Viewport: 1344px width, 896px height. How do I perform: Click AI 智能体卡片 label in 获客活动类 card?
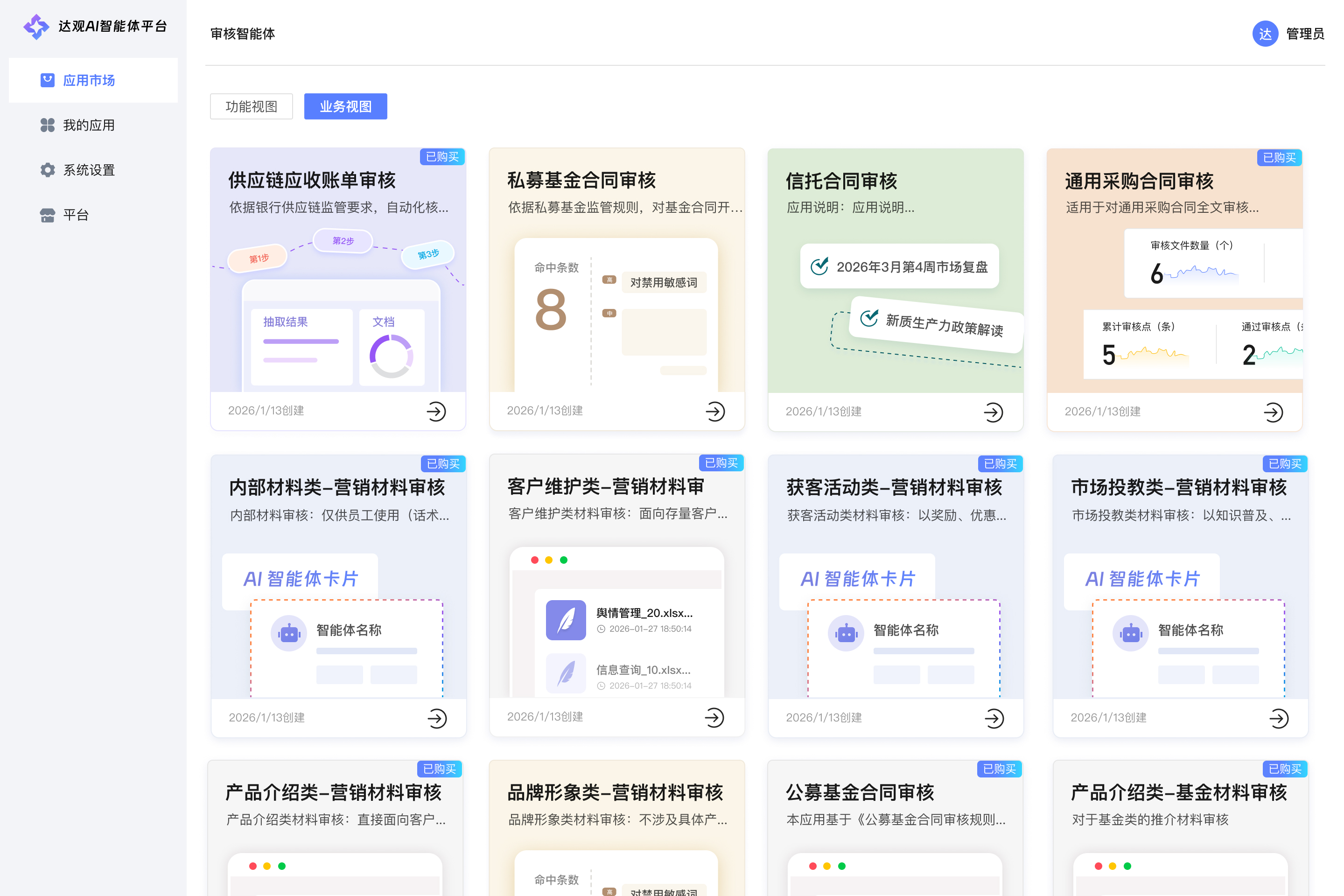[x=858, y=579]
